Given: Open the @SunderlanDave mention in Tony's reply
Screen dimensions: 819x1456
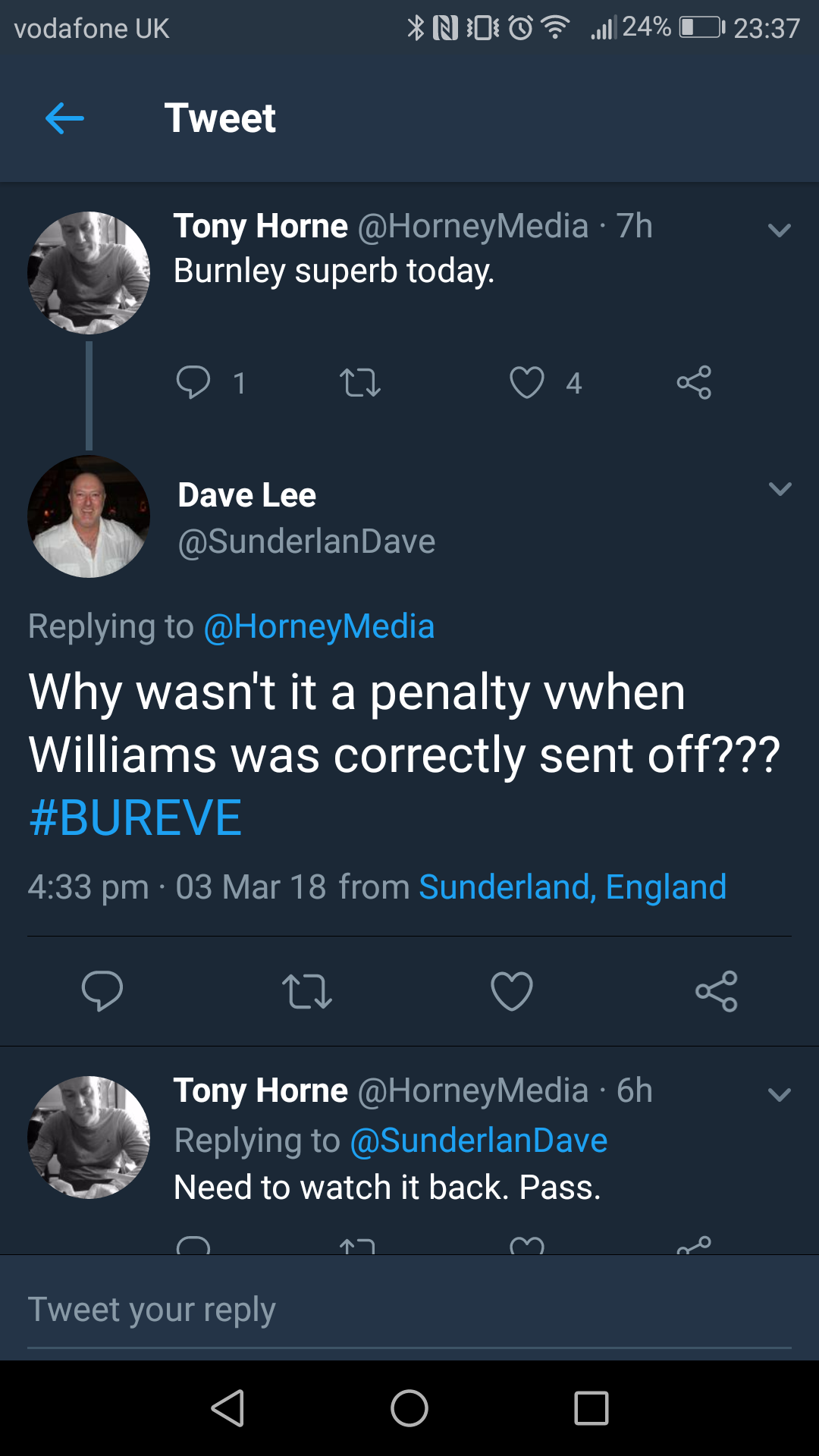Looking at the screenshot, I should (479, 1141).
